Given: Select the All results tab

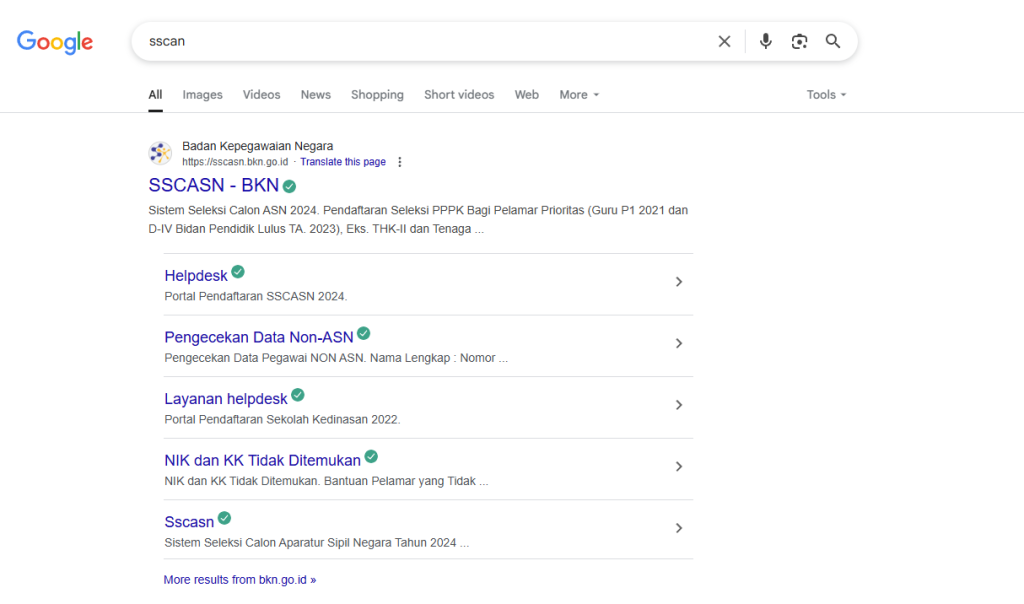Looking at the screenshot, I should 155,95.
